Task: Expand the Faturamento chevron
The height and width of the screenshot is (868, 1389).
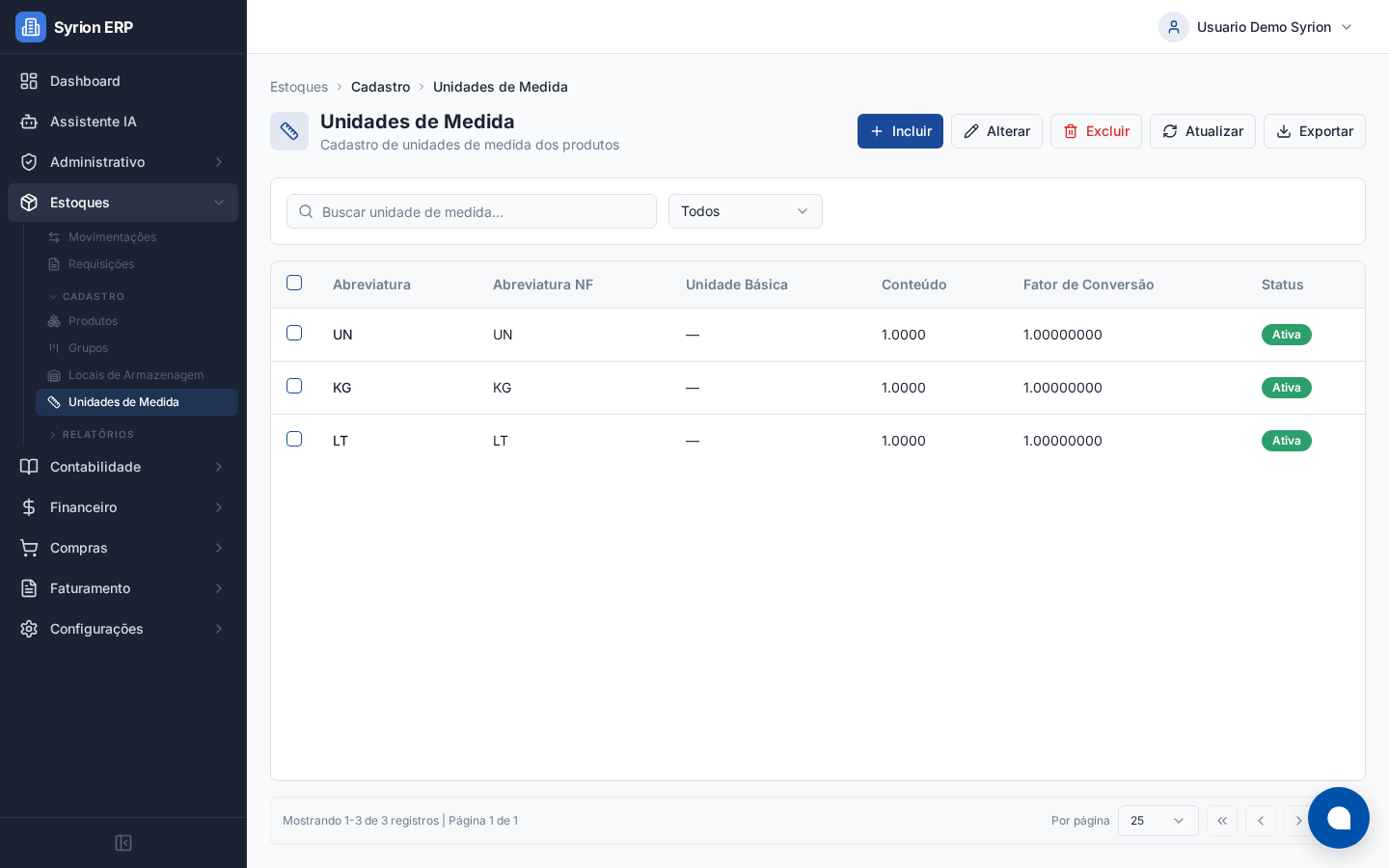Action: pyautogui.click(x=219, y=588)
